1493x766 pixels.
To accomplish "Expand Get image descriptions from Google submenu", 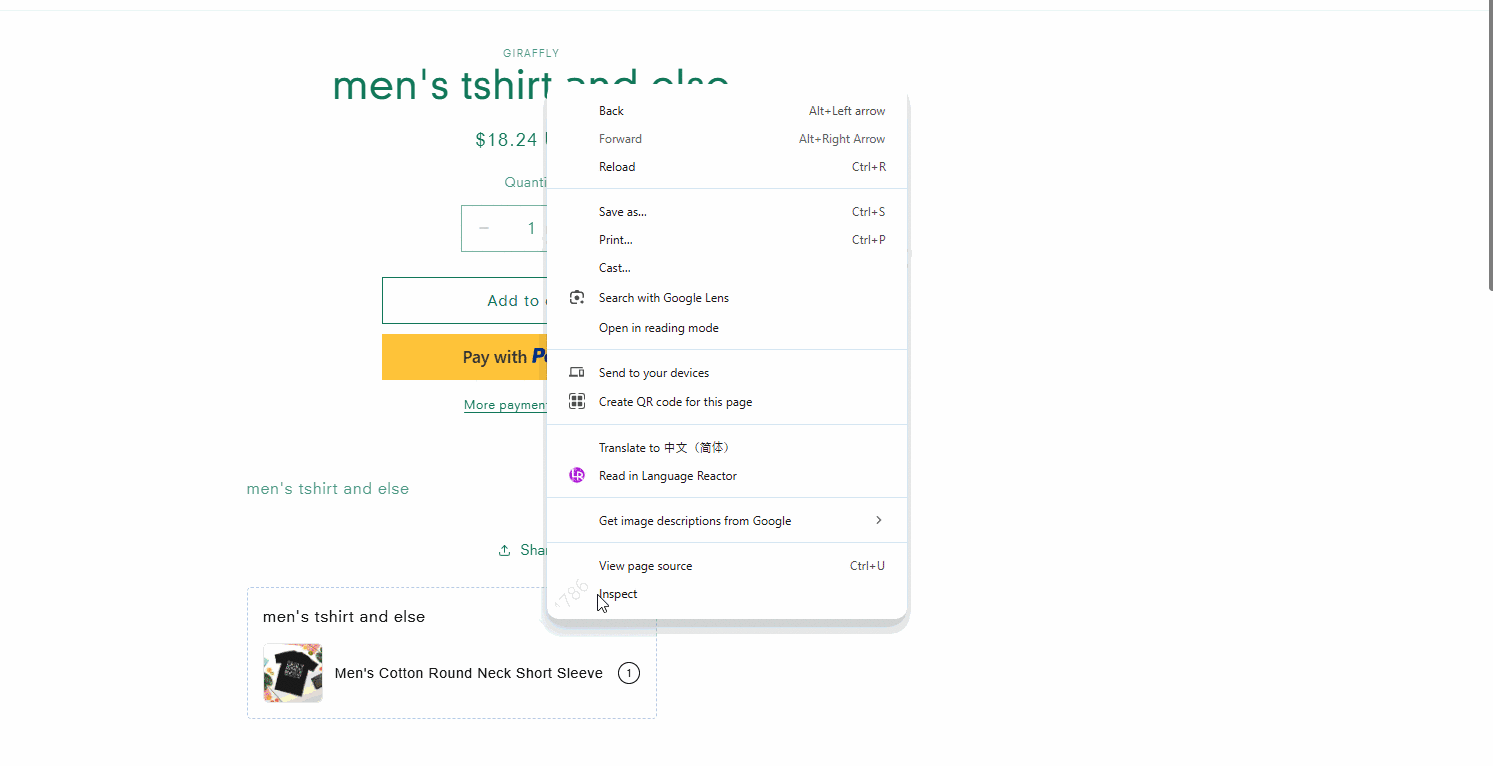I will point(727,520).
